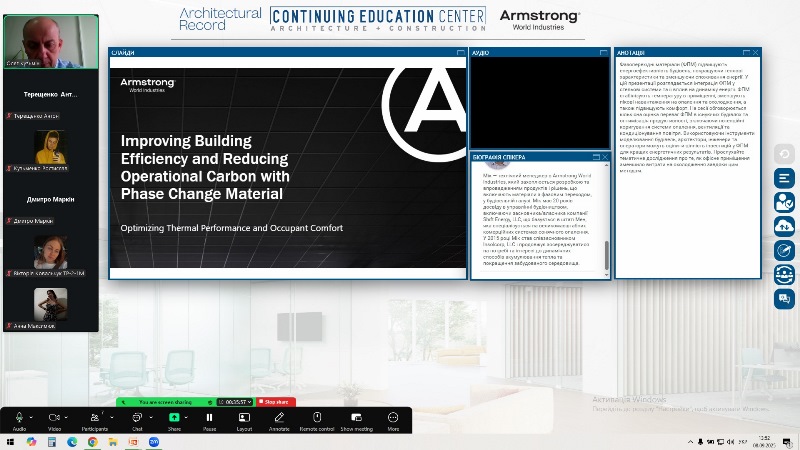Select participant avatar in yellow hoodie
The width and height of the screenshot is (800, 450).
[x=50, y=147]
